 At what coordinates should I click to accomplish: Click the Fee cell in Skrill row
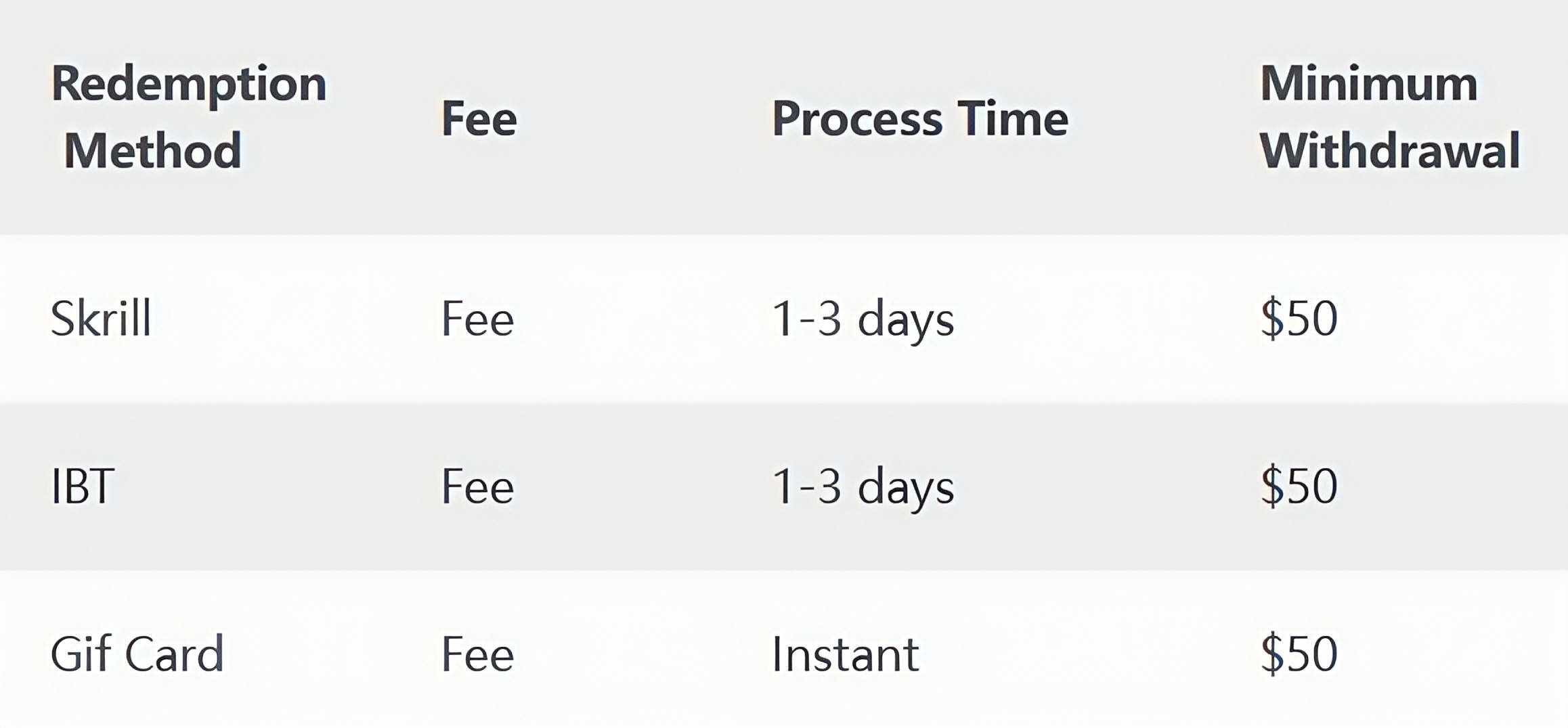[x=478, y=319]
